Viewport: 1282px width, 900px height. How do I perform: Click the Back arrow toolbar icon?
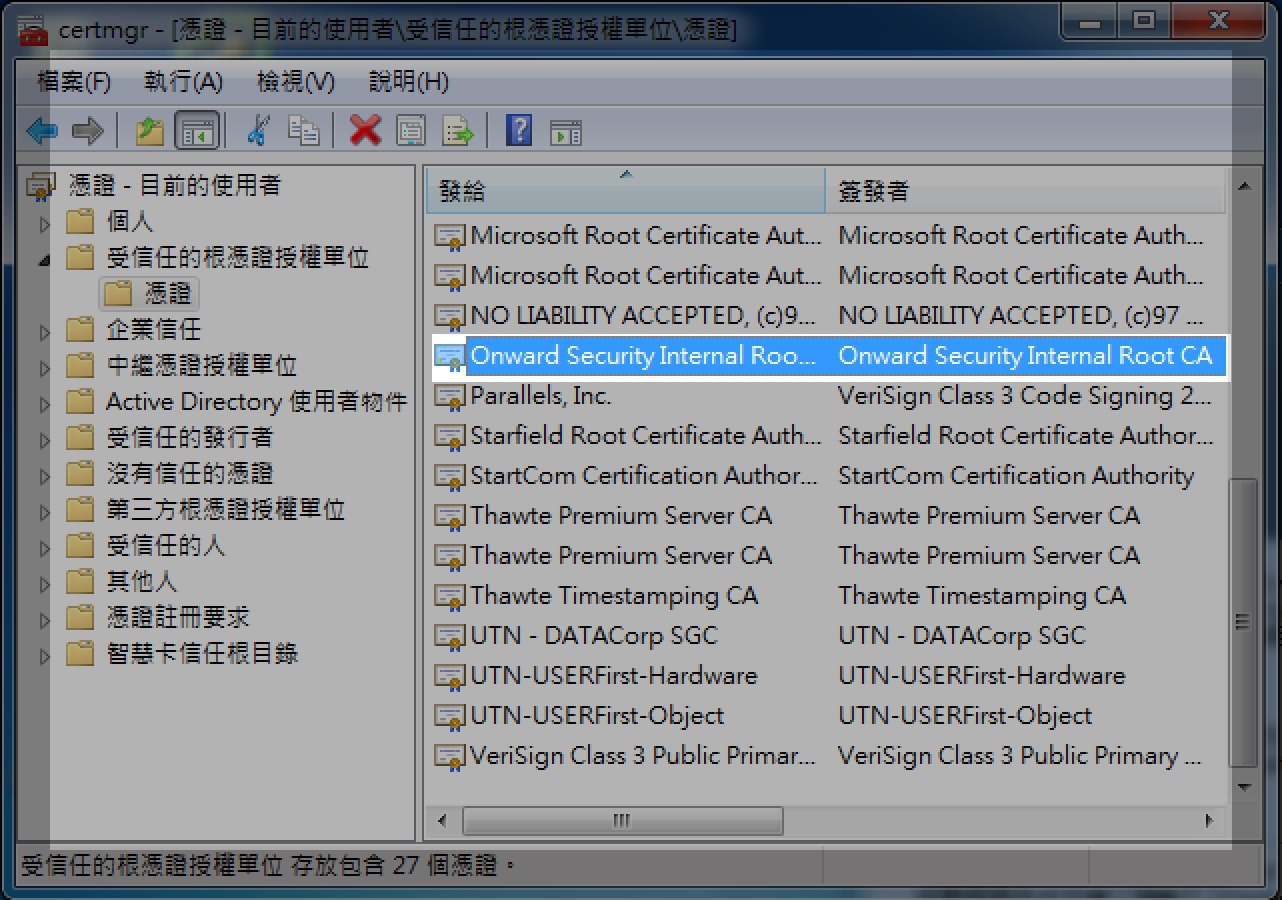42,130
